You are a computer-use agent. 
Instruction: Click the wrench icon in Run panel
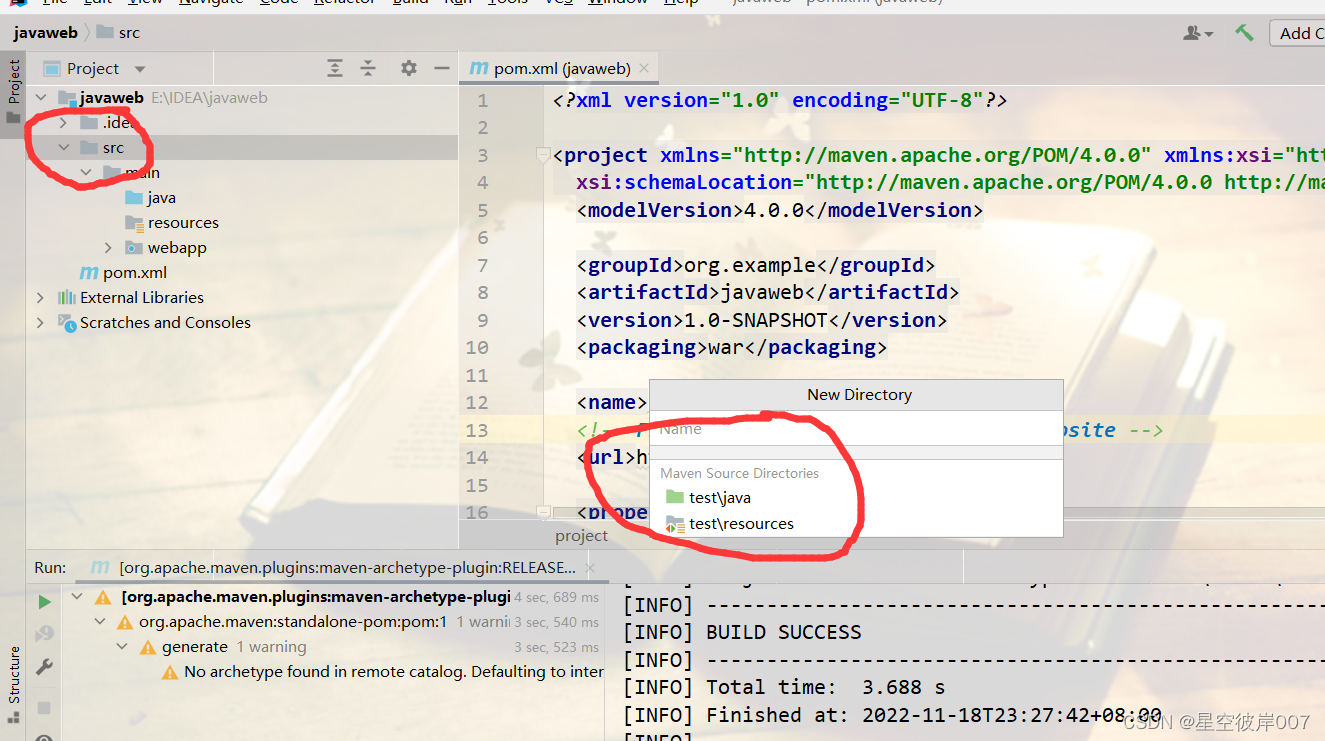click(x=44, y=666)
